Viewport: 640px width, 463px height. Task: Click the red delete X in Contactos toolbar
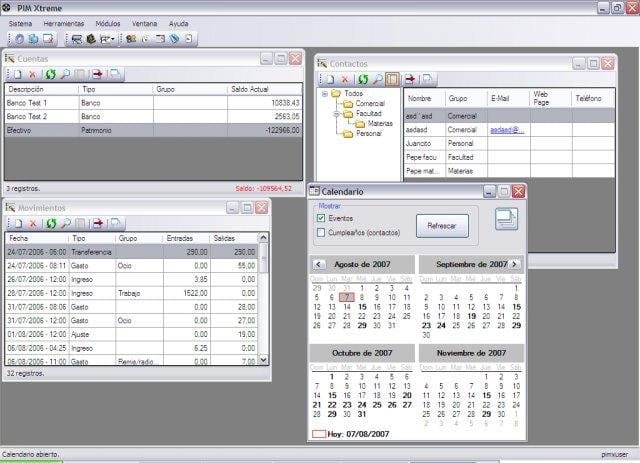[x=345, y=79]
